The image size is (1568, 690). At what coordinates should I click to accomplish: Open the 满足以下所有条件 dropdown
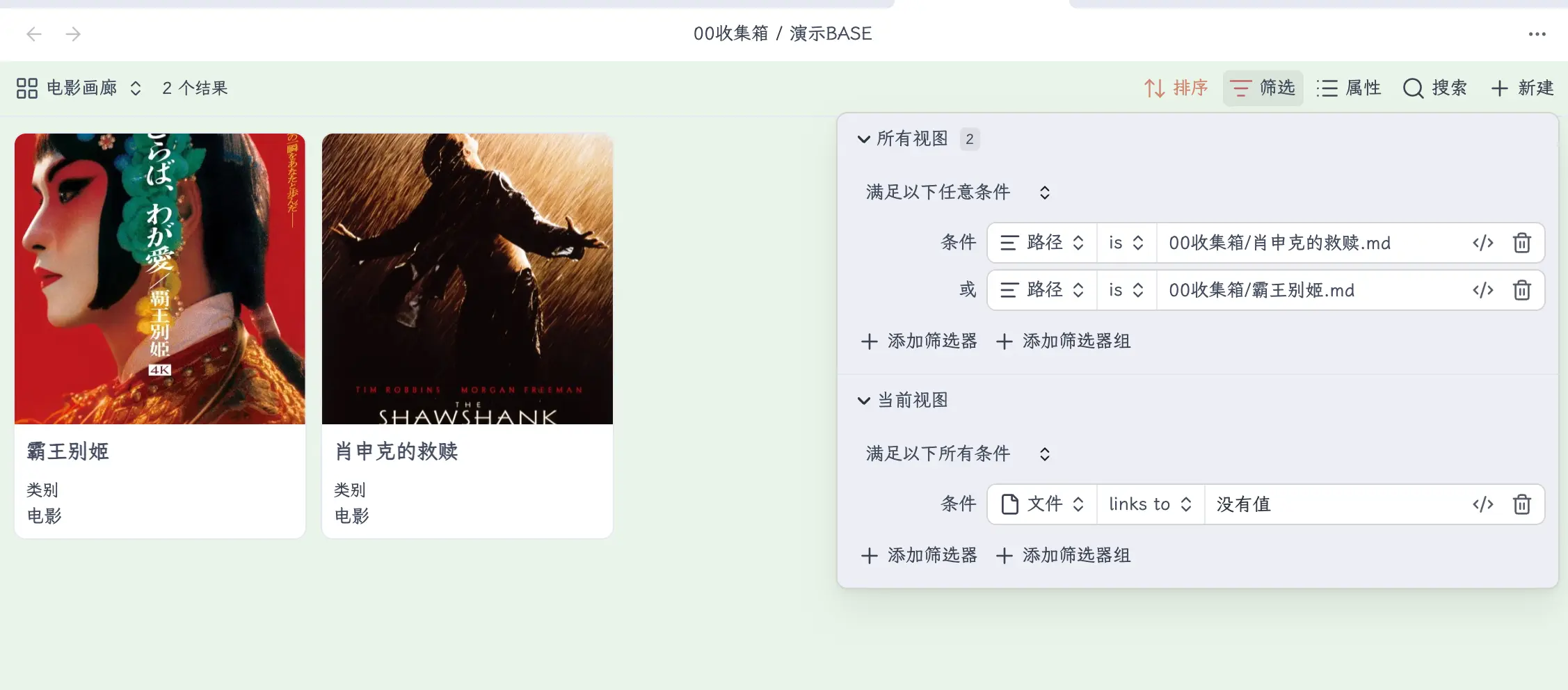(x=957, y=454)
